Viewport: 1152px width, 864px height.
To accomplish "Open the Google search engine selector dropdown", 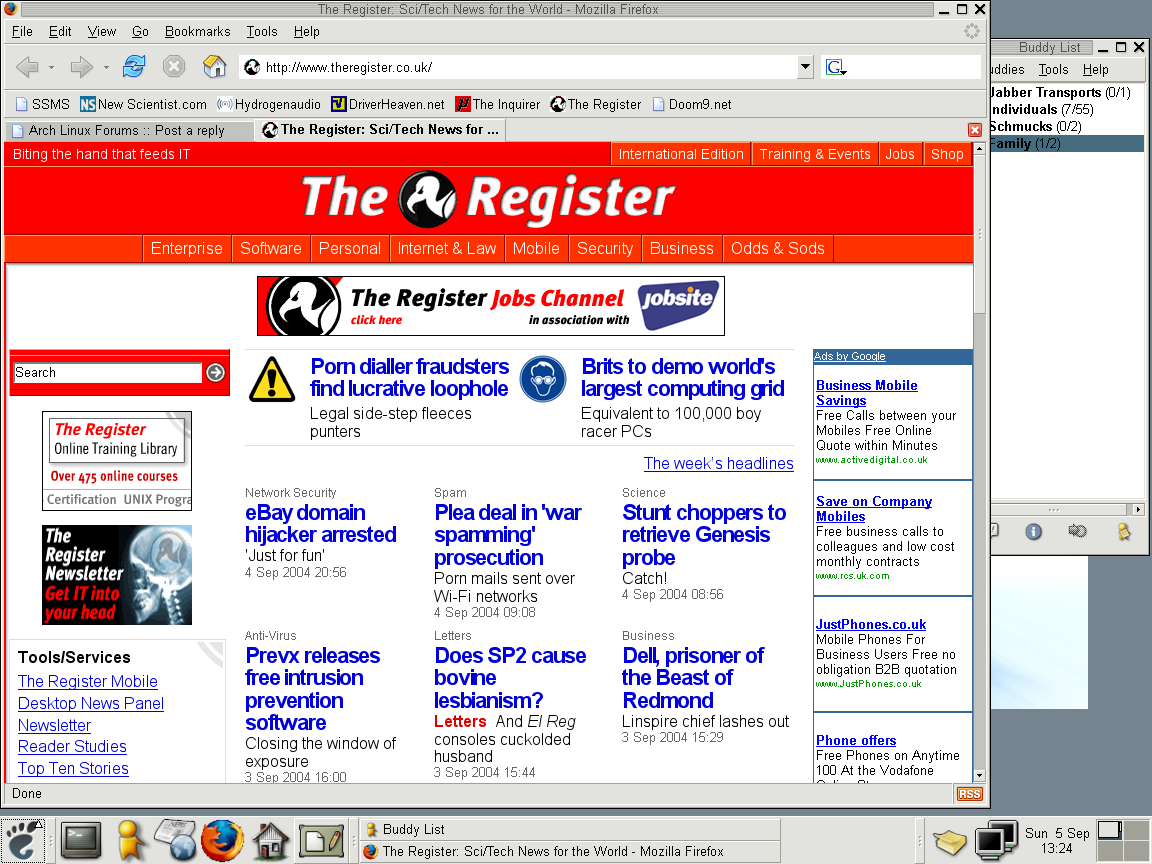I will [836, 68].
